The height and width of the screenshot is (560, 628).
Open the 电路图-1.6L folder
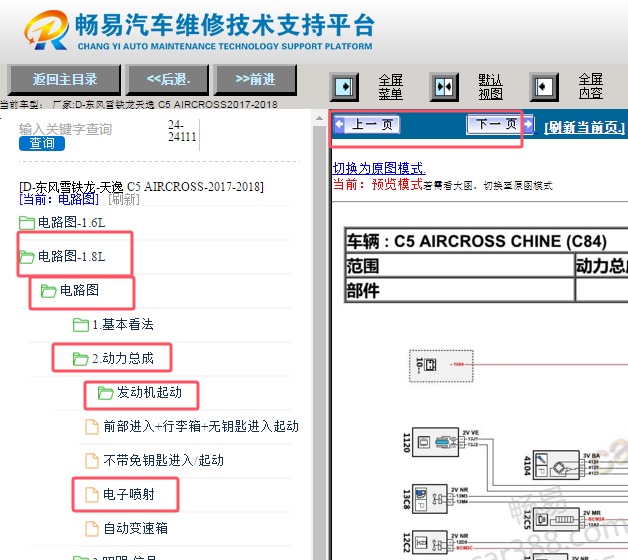[71, 222]
